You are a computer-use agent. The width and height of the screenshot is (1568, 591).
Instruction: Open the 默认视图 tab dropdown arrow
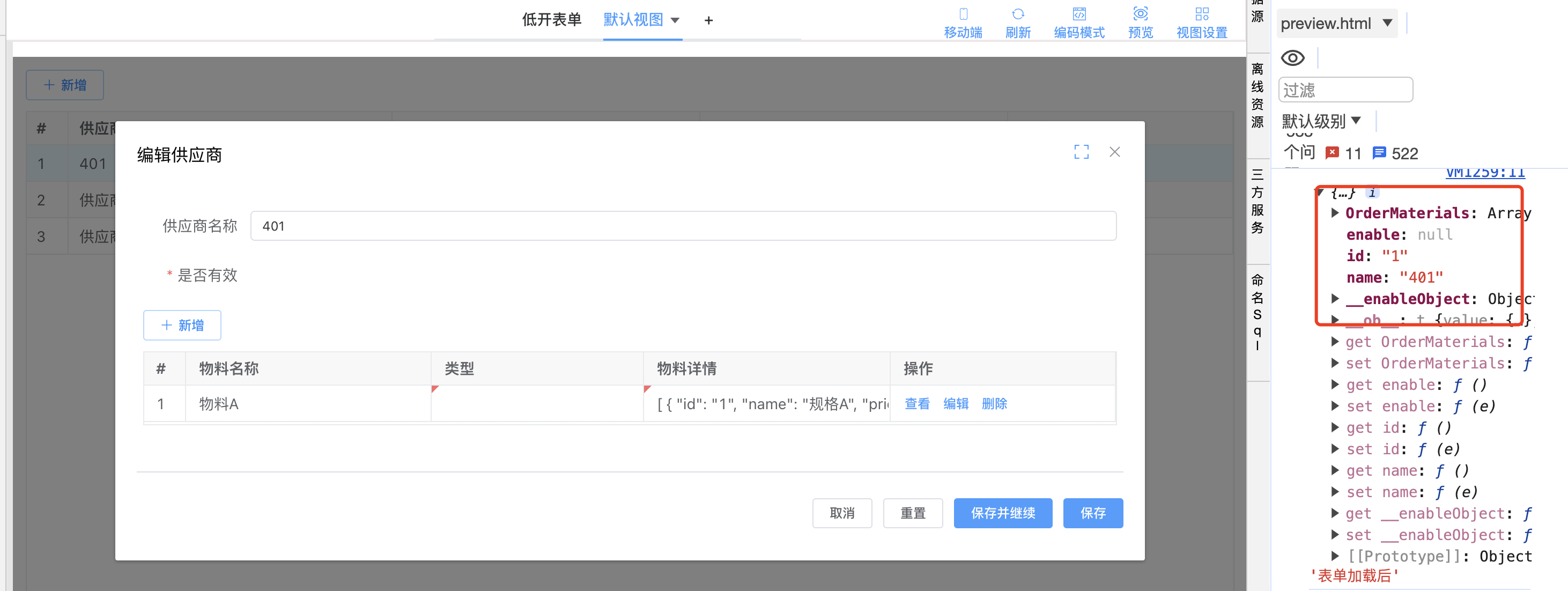click(x=675, y=20)
